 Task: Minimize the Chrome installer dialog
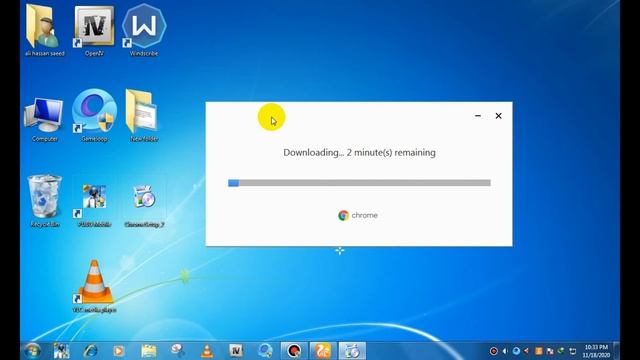478,116
